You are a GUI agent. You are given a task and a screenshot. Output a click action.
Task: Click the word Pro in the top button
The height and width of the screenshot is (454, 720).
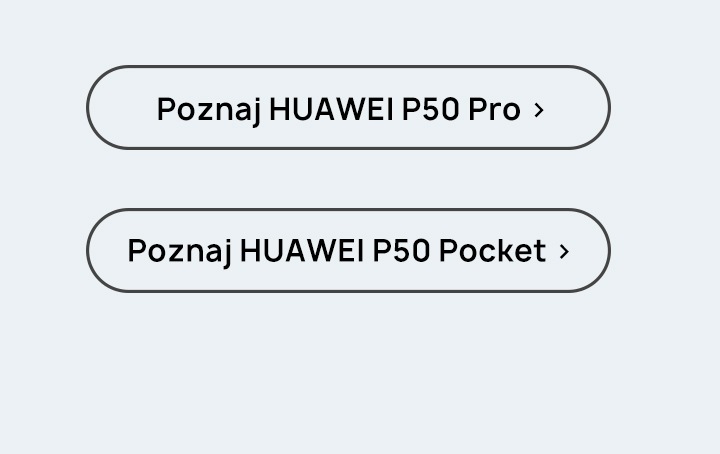click(494, 109)
